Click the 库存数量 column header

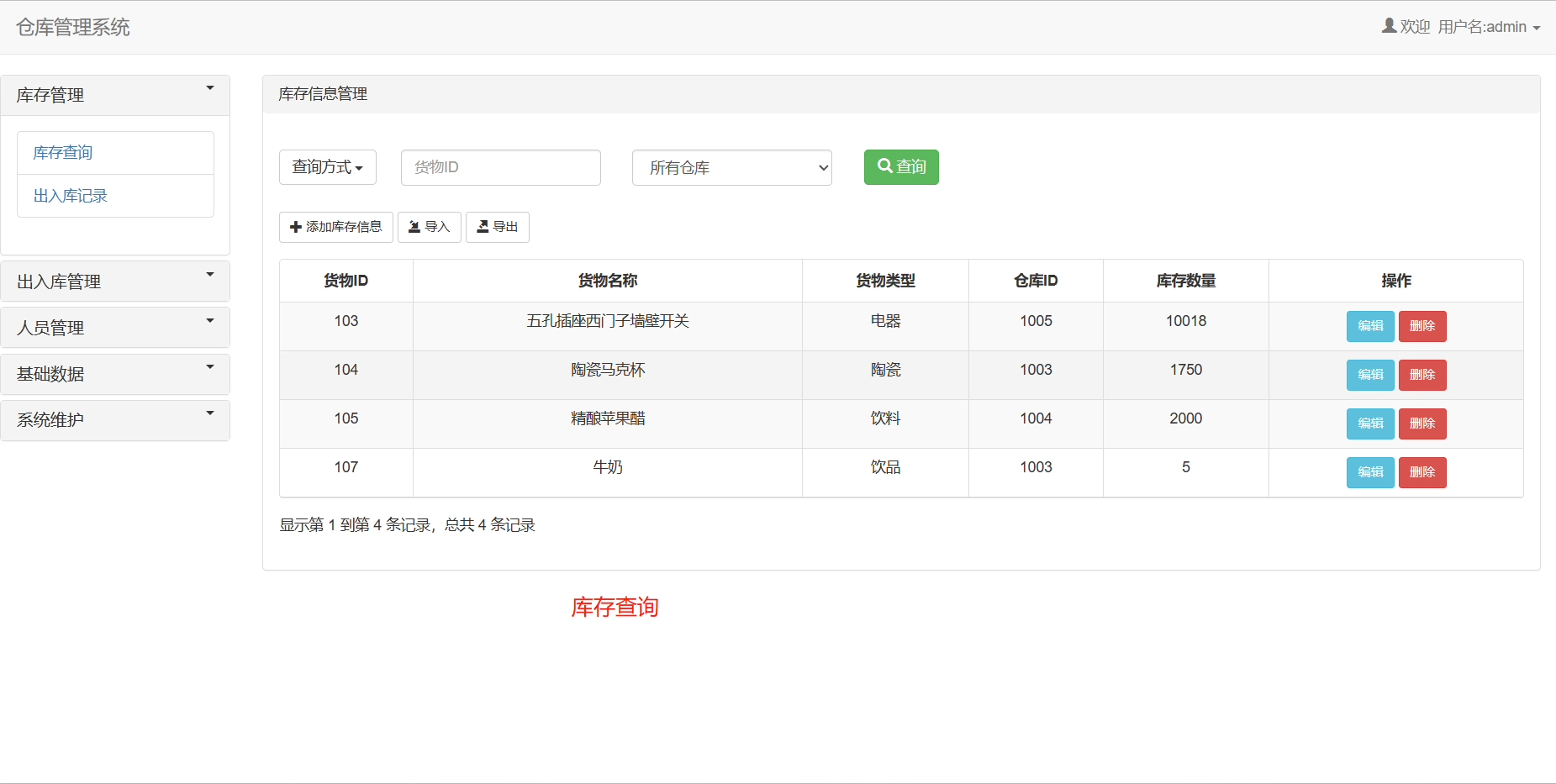point(1186,281)
